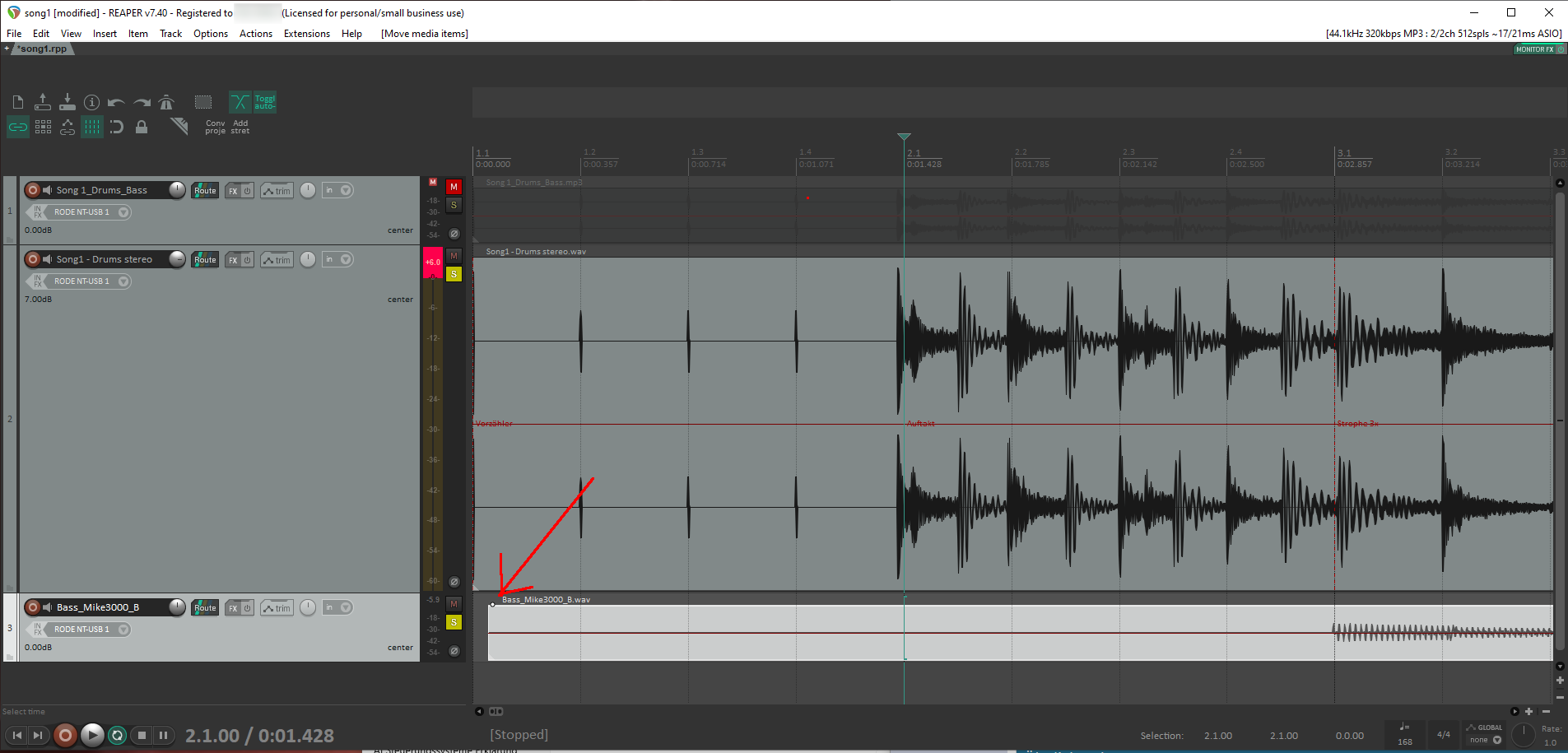The width and height of the screenshot is (1568, 753).
Task: Click the transport Pause button
Action: coord(163,735)
